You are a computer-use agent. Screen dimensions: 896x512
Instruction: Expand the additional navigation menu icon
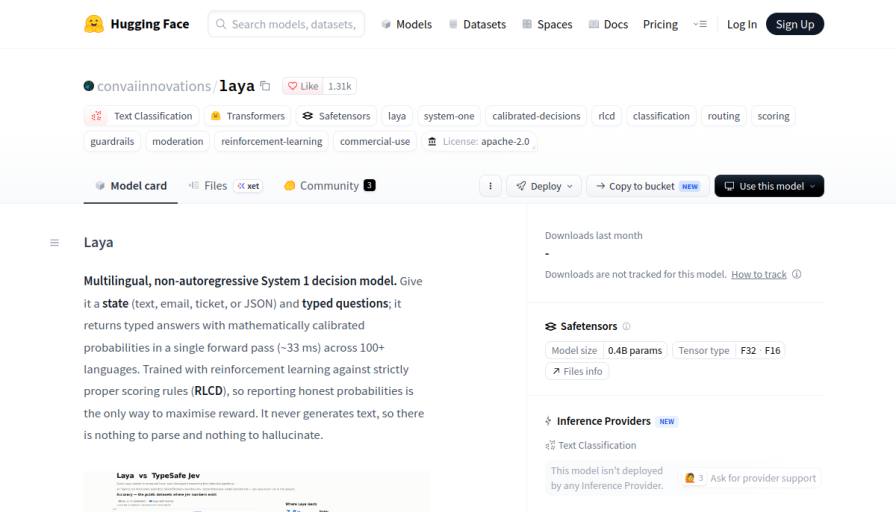pyautogui.click(x=700, y=24)
